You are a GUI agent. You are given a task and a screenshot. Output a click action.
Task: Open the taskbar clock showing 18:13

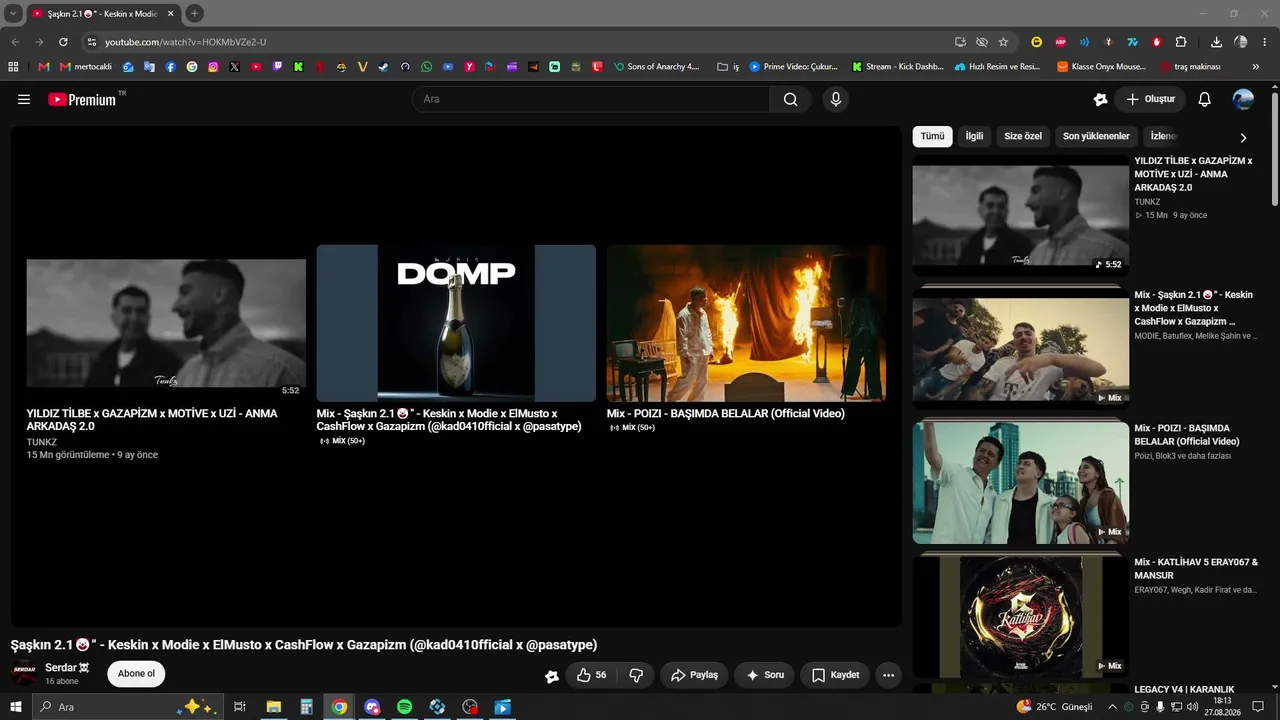1222,707
